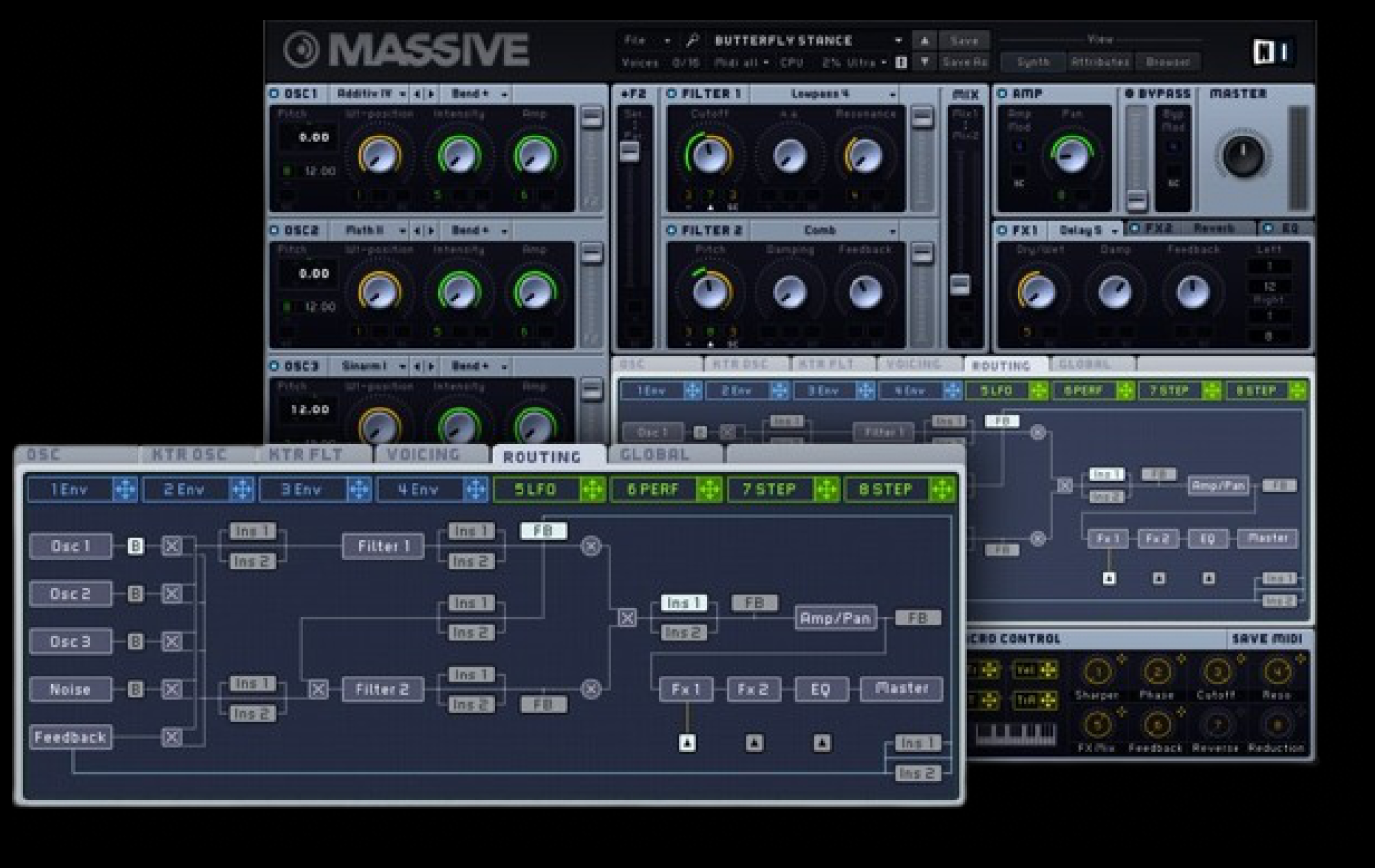1375x868 pixels.
Task: Open the BUTTERFLY STANCE preset dropdown
Action: click(807, 41)
